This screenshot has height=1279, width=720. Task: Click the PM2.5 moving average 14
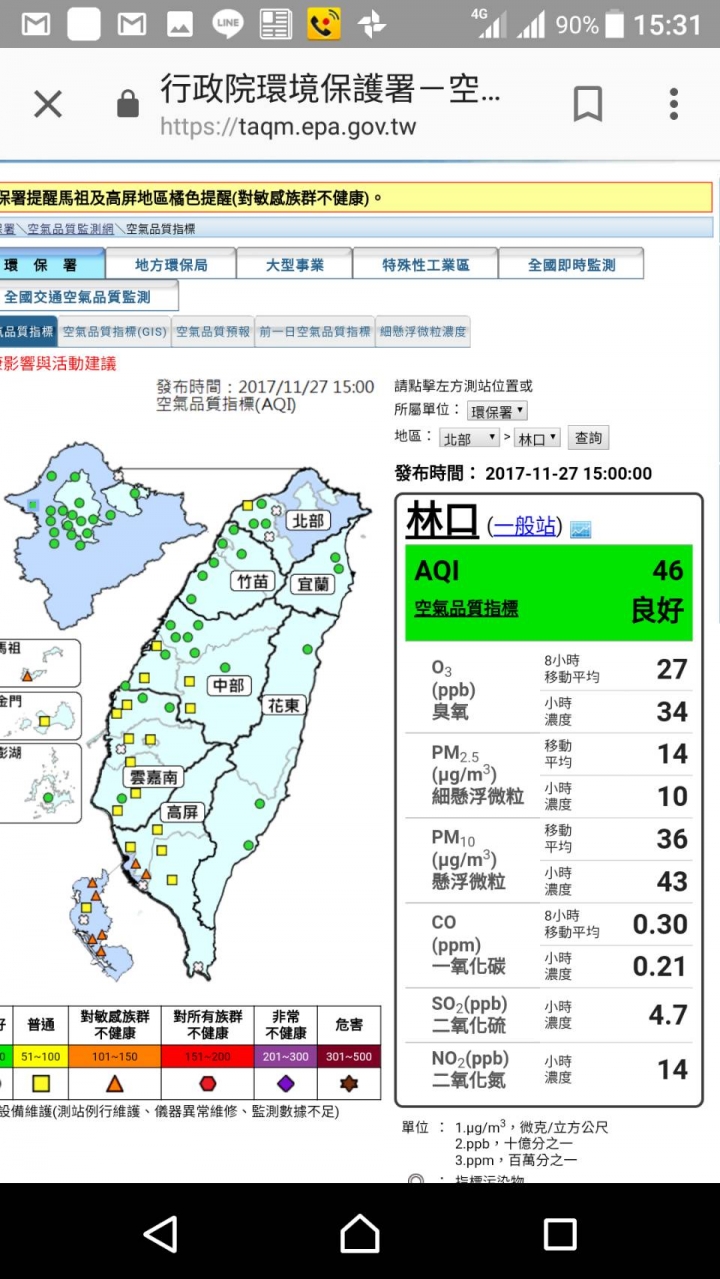[x=672, y=754]
